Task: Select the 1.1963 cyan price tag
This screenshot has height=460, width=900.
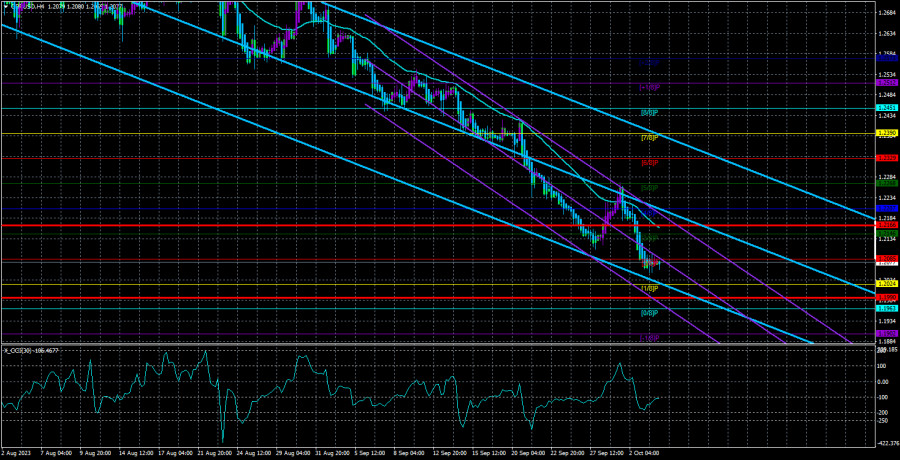Action: [885, 308]
